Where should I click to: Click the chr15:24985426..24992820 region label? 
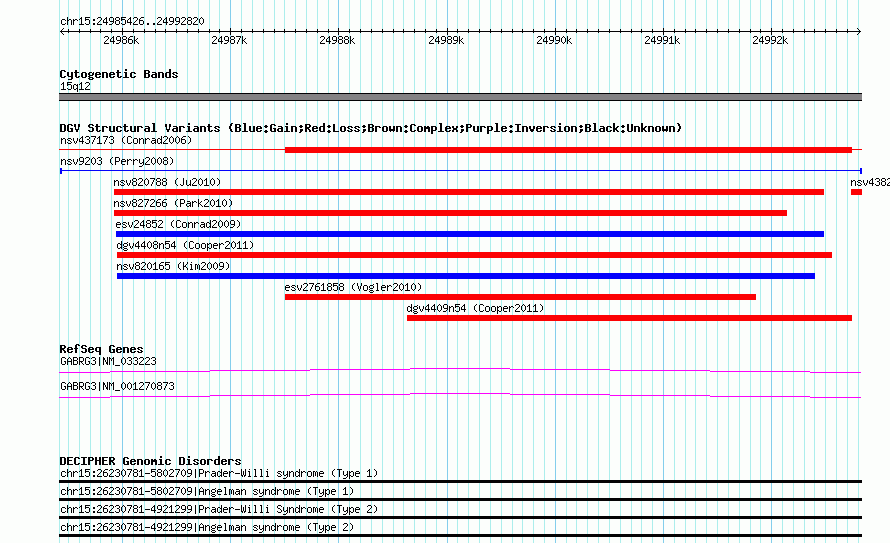(132, 21)
